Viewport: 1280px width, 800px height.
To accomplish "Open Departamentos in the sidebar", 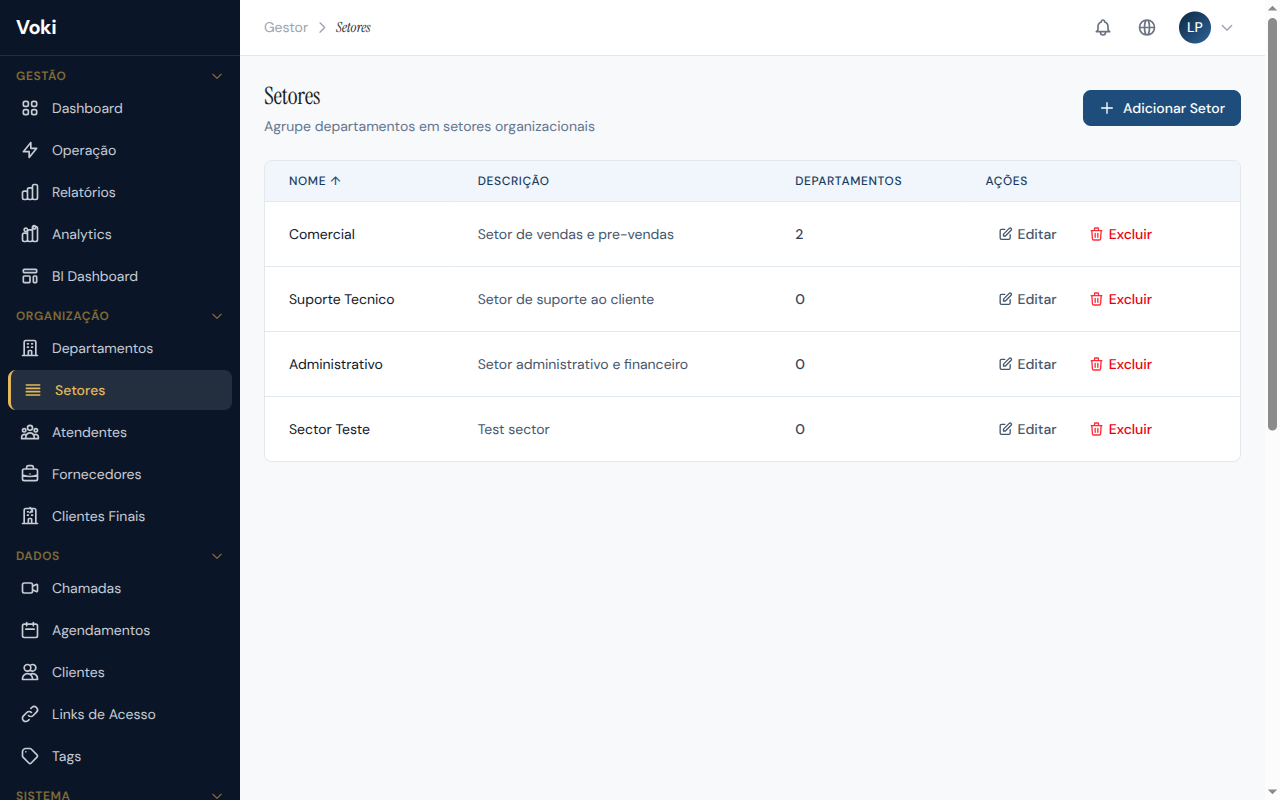I will pos(102,348).
